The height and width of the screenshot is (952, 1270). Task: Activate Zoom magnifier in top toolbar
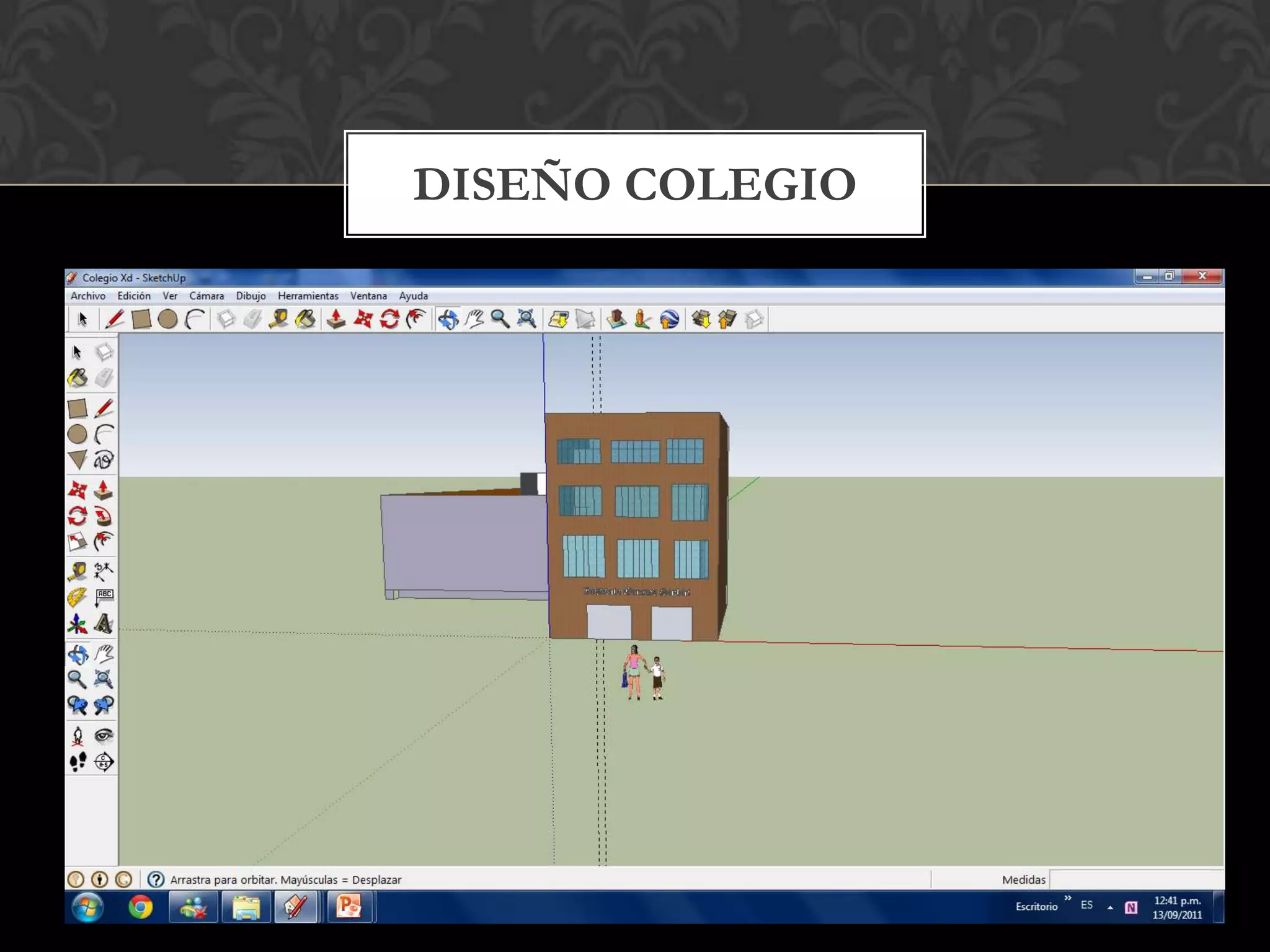click(x=500, y=319)
